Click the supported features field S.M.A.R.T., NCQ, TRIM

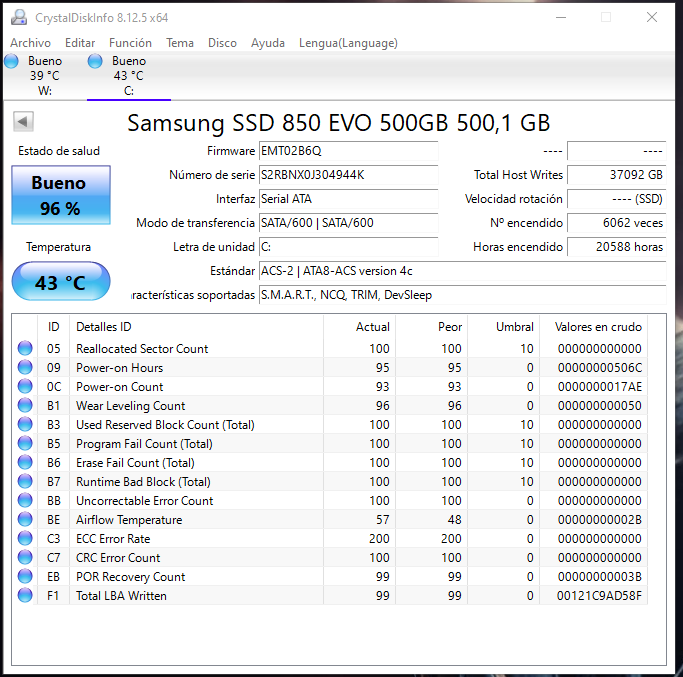click(x=463, y=295)
